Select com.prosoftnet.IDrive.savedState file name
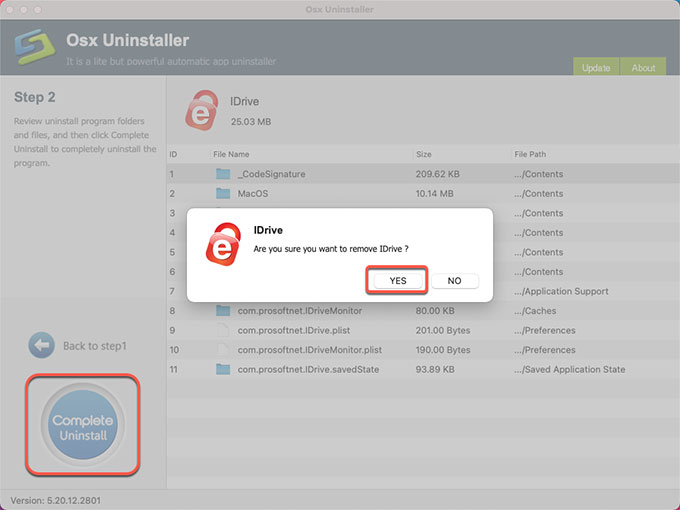This screenshot has width=680, height=510. [x=308, y=369]
